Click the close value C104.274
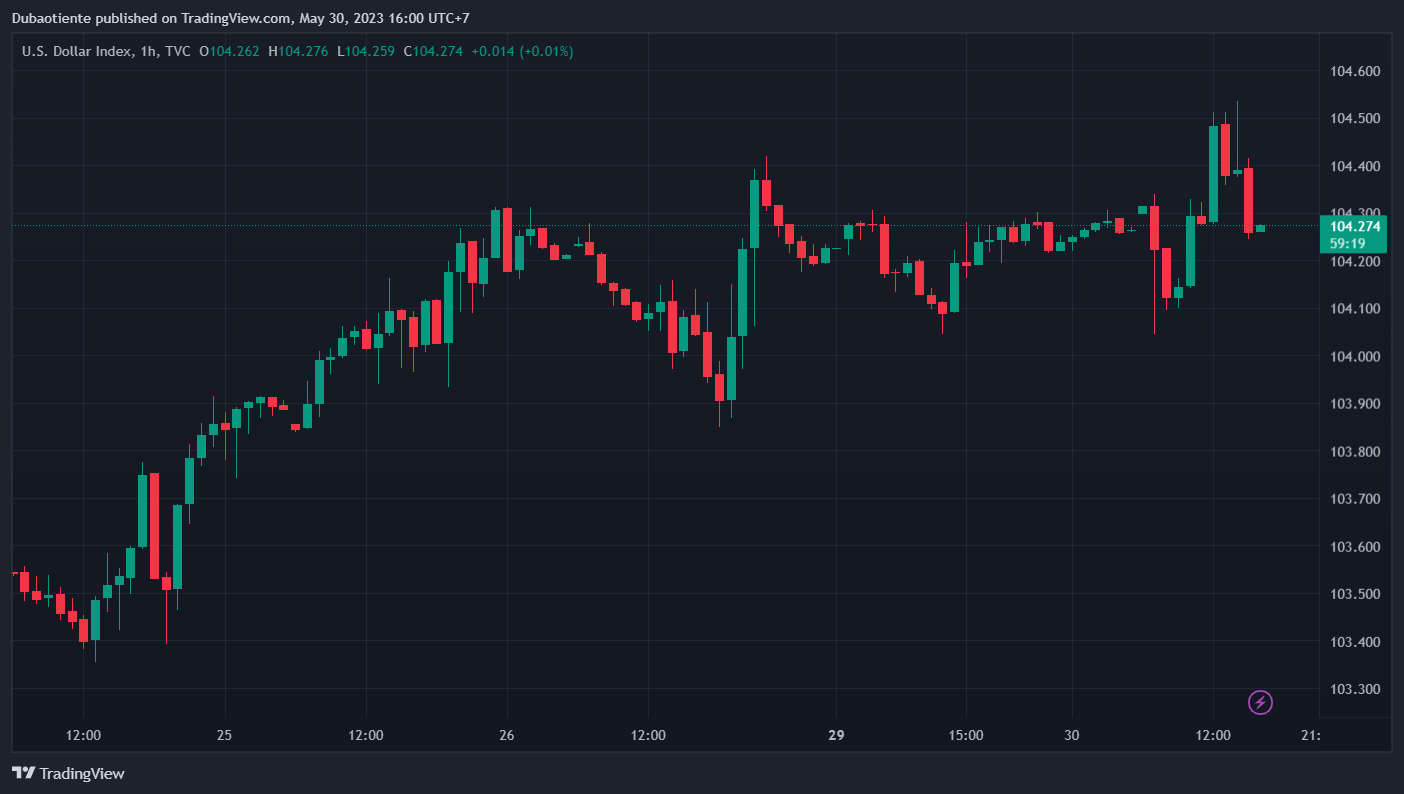Image resolution: width=1404 pixels, height=794 pixels. point(433,51)
